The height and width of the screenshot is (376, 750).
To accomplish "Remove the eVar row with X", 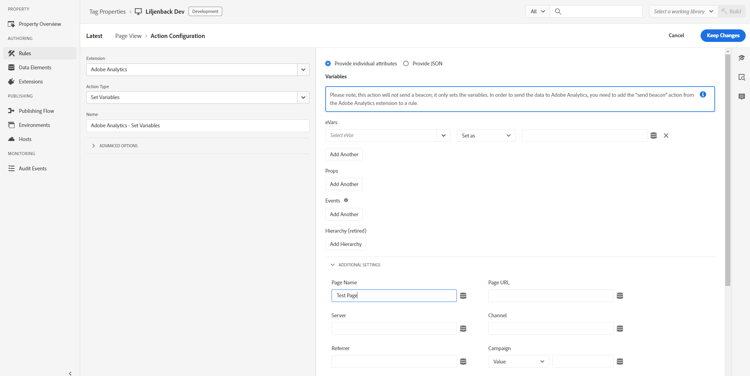I will tap(666, 135).
